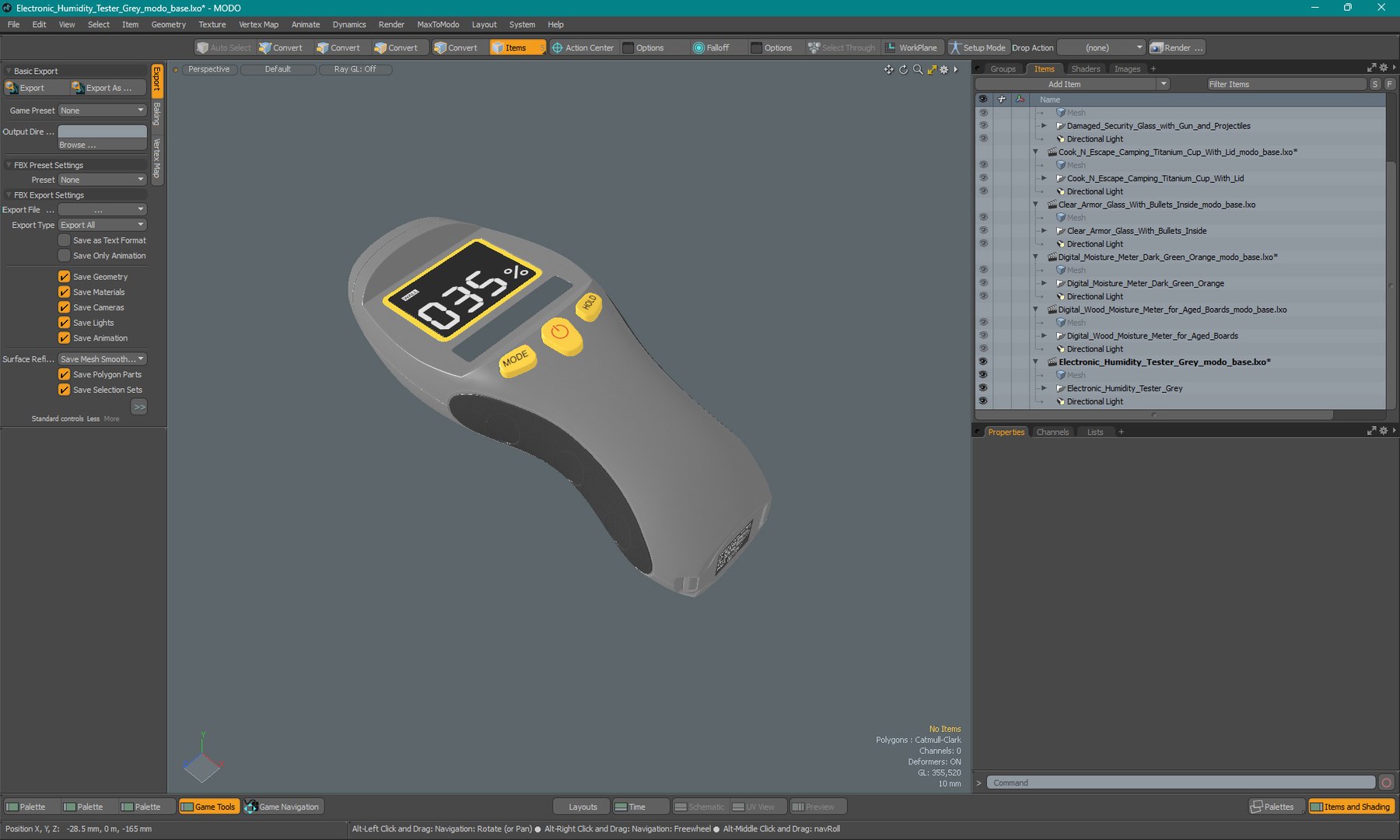
Task: Hide the Electronic_Humidity_Tester_Grey mesh item
Action: 983,388
